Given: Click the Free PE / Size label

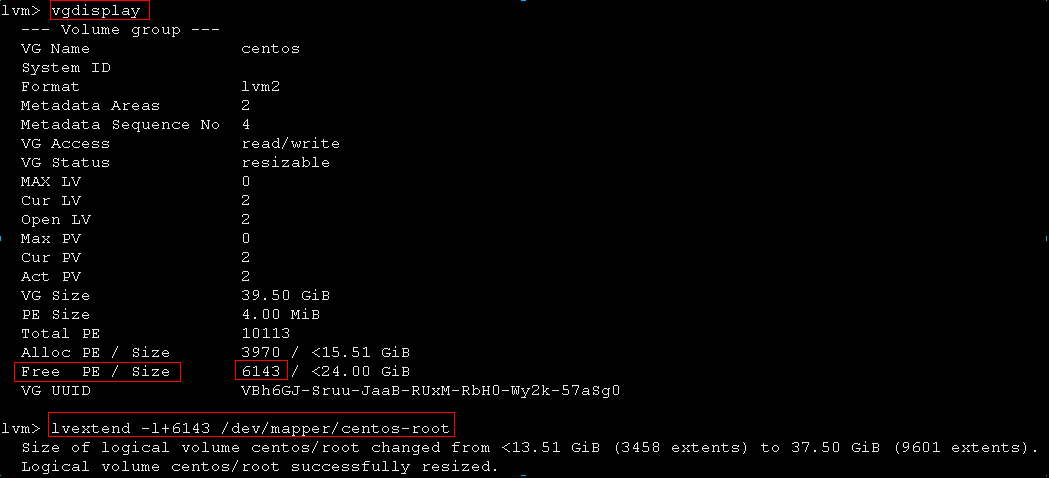Looking at the screenshot, I should pos(96,372).
